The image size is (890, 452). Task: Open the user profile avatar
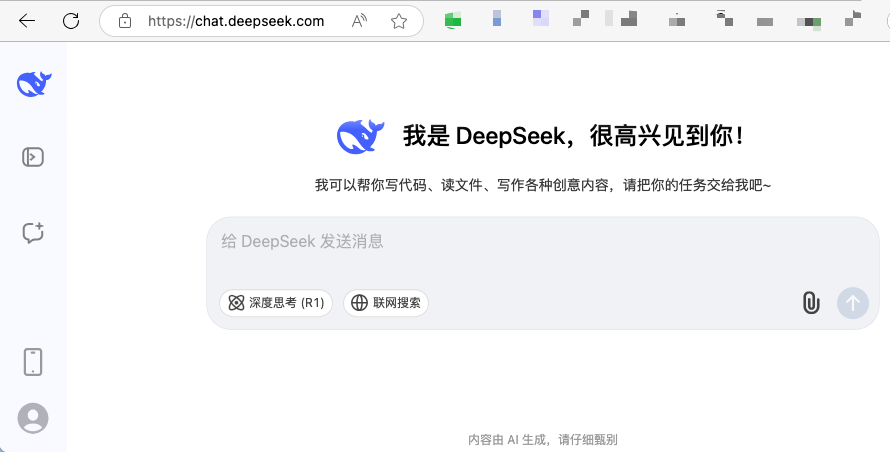tap(33, 418)
